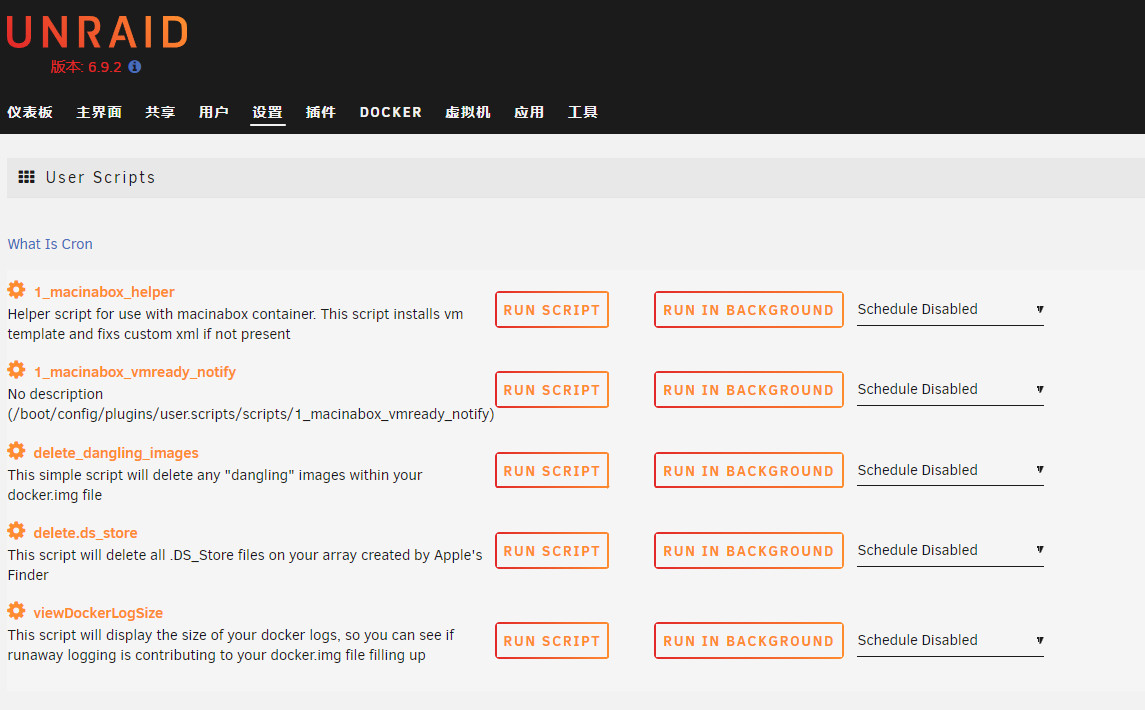Open the 应用 apps tab
This screenshot has height=710, width=1145.
point(529,112)
